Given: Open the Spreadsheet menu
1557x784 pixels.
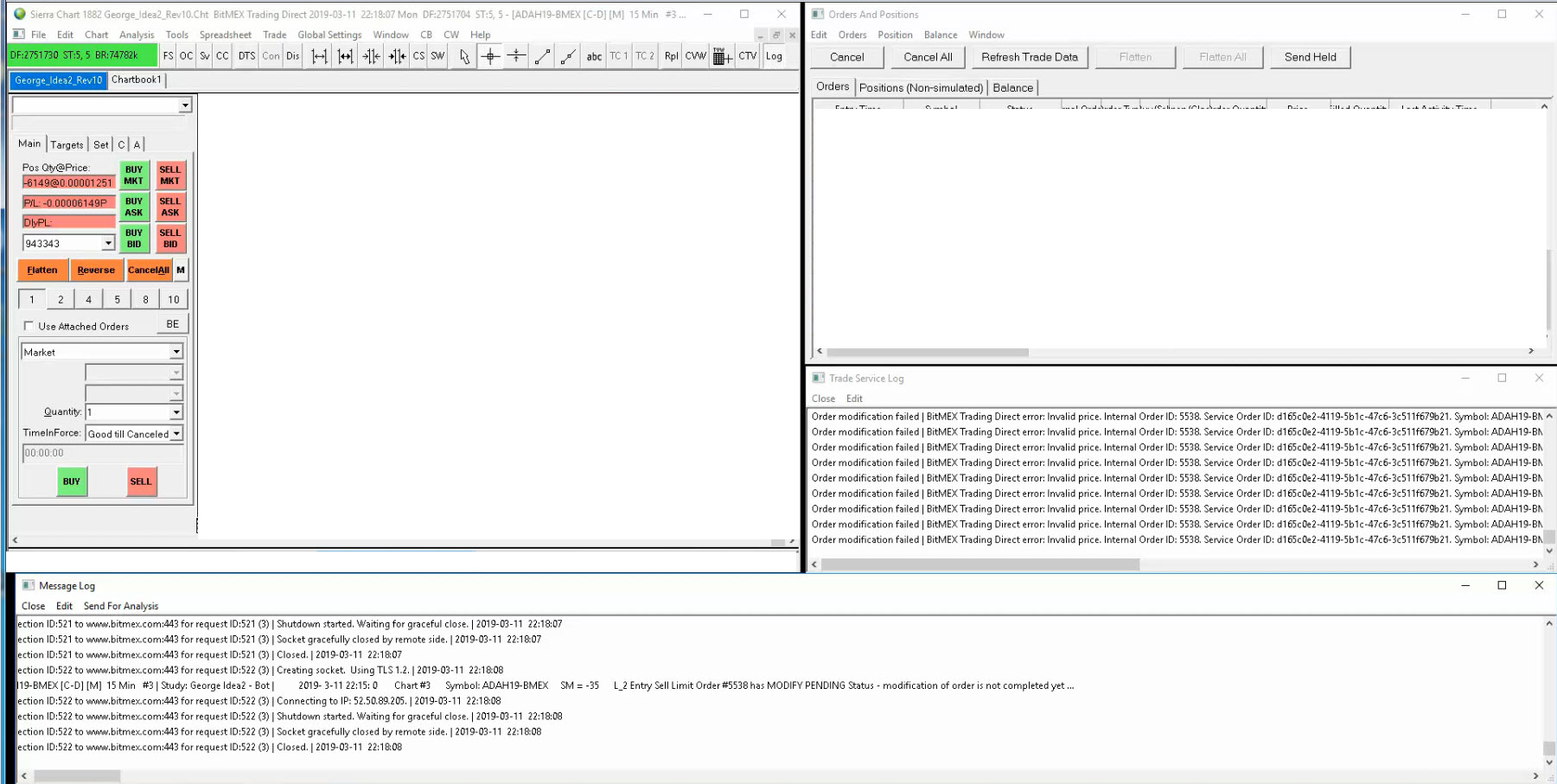Looking at the screenshot, I should coord(226,35).
